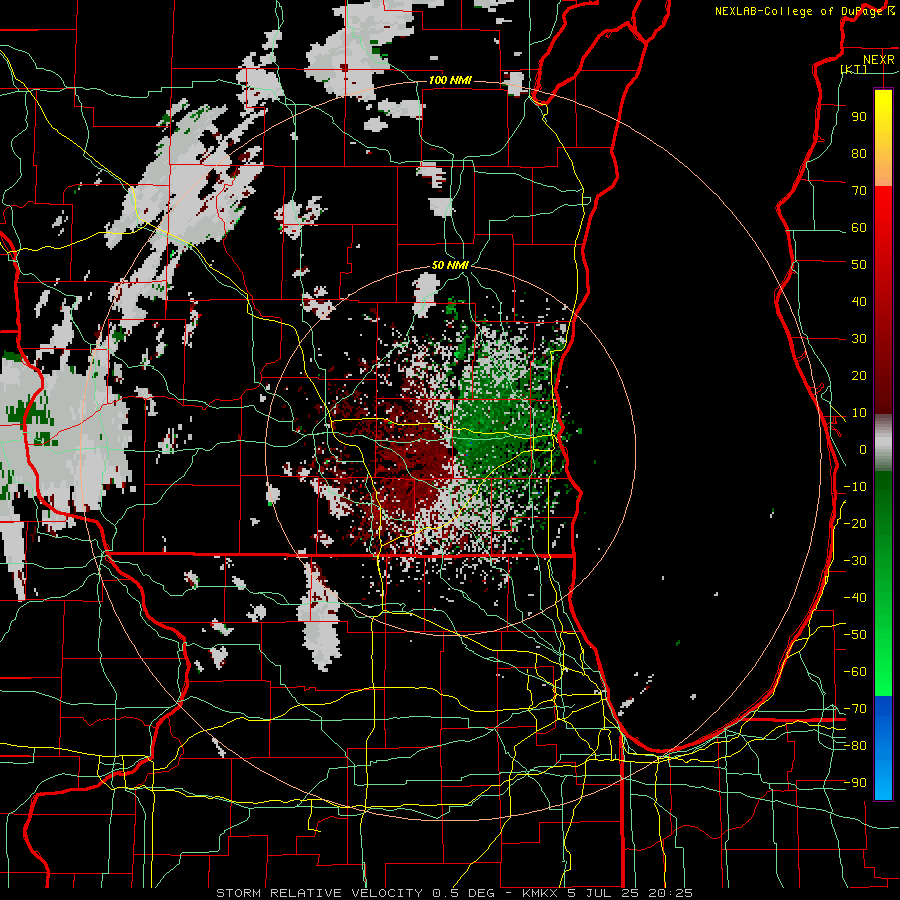Click the "0" value on the velocity scale
Image resolution: width=900 pixels, height=900 pixels.
(863, 449)
